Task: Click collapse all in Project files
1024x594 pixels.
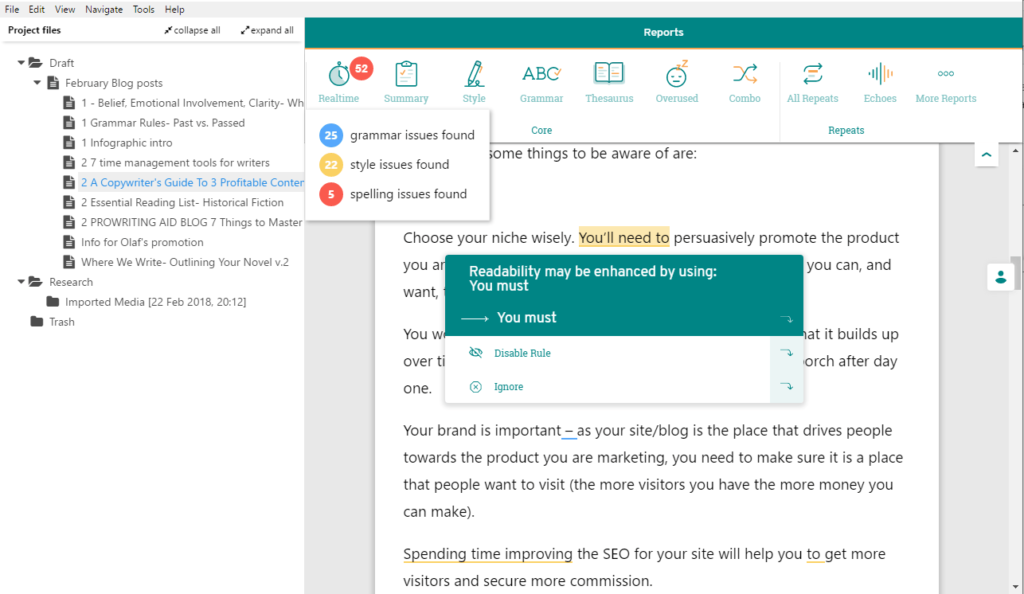Action: point(191,30)
